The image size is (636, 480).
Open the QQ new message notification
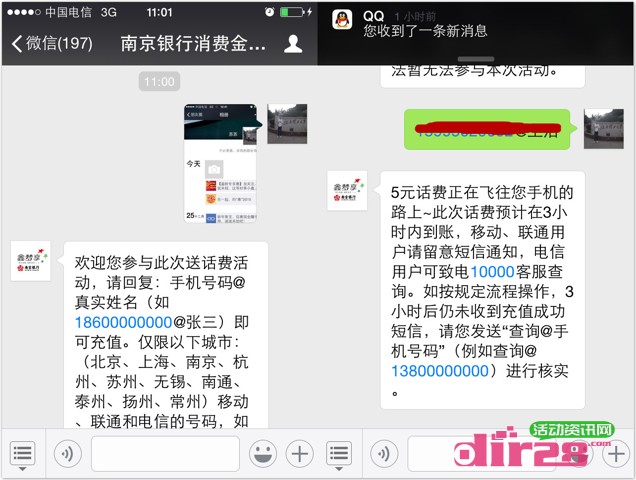click(x=475, y=32)
